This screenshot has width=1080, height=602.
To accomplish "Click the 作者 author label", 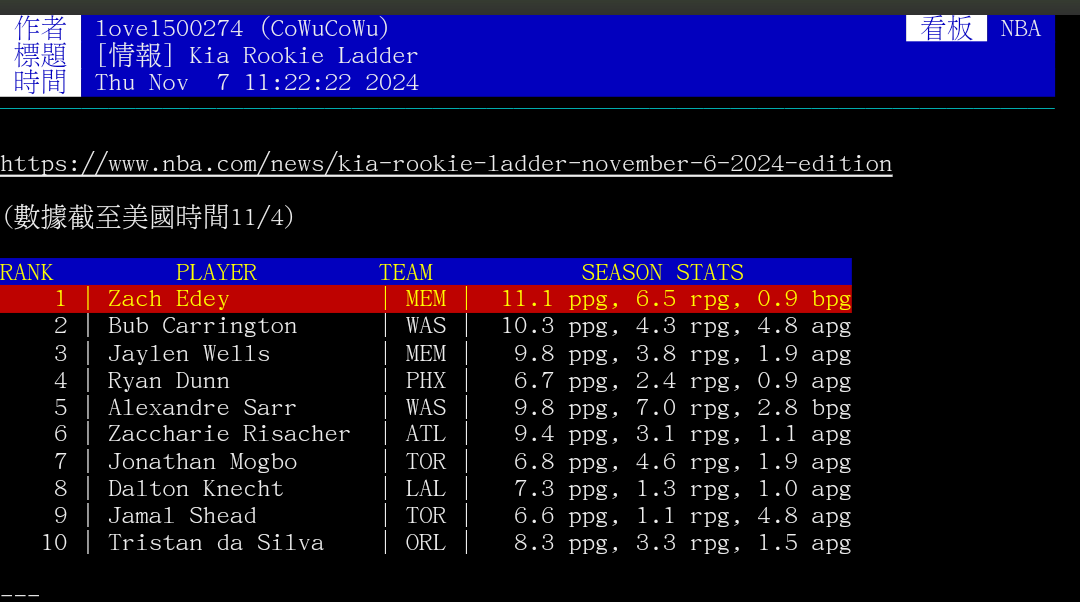I will (x=41, y=29).
